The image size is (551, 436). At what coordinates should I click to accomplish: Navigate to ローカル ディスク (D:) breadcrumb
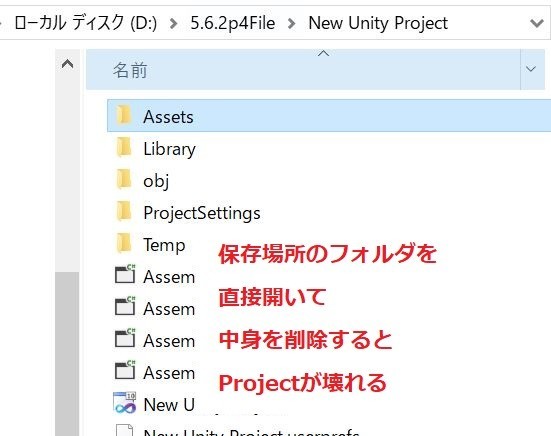(x=85, y=23)
